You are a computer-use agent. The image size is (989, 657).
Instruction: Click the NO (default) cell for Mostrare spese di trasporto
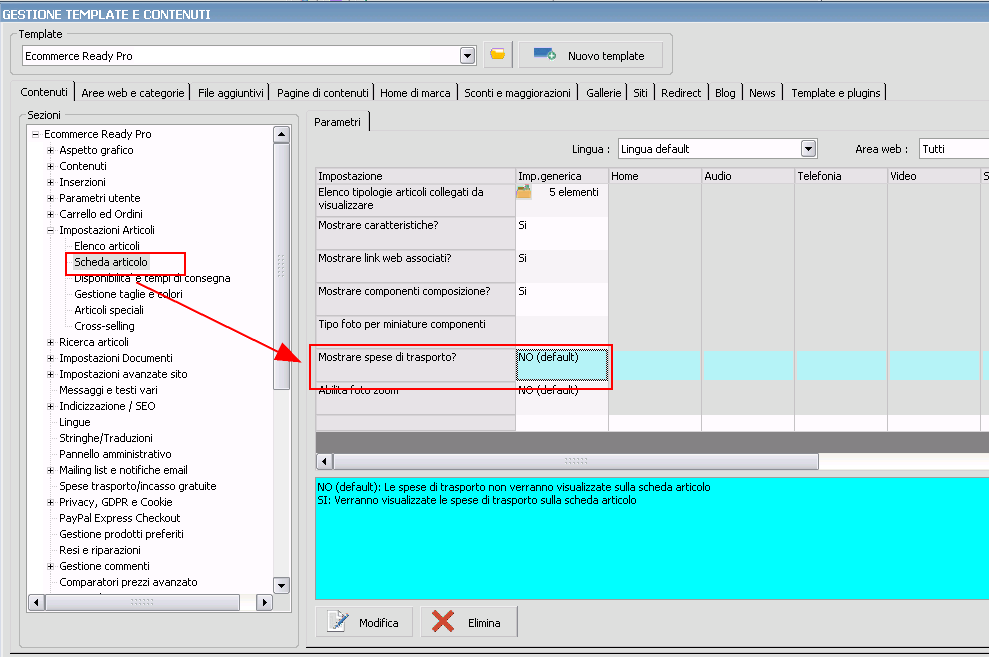coord(561,365)
